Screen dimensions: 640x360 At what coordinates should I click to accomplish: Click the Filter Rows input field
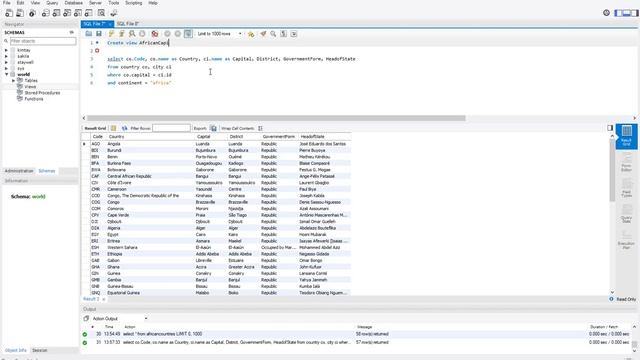pos(171,128)
